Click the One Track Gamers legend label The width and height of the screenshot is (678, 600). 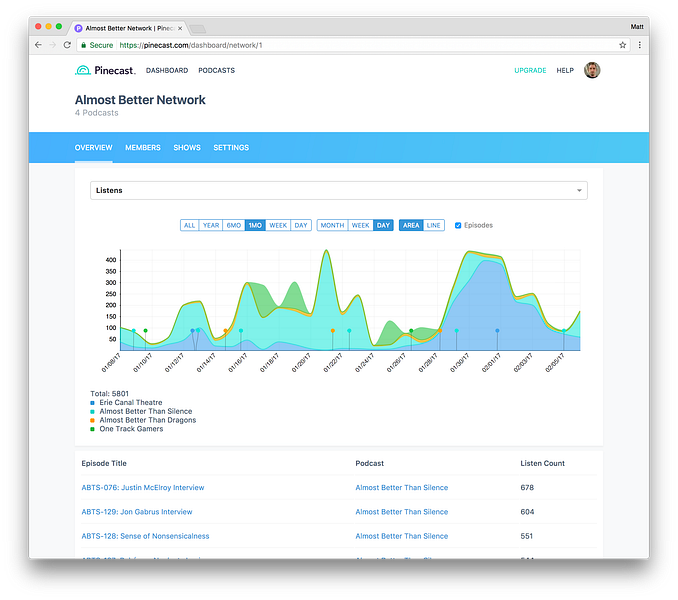(131, 429)
